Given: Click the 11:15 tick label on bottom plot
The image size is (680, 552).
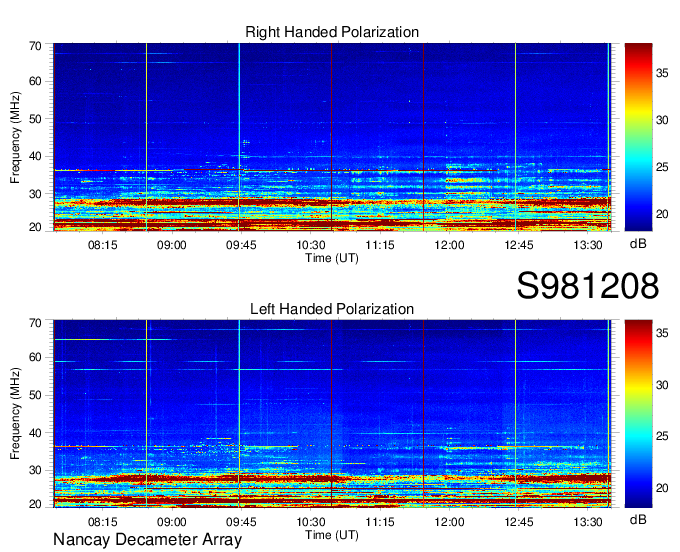Looking at the screenshot, I should click(380, 522).
